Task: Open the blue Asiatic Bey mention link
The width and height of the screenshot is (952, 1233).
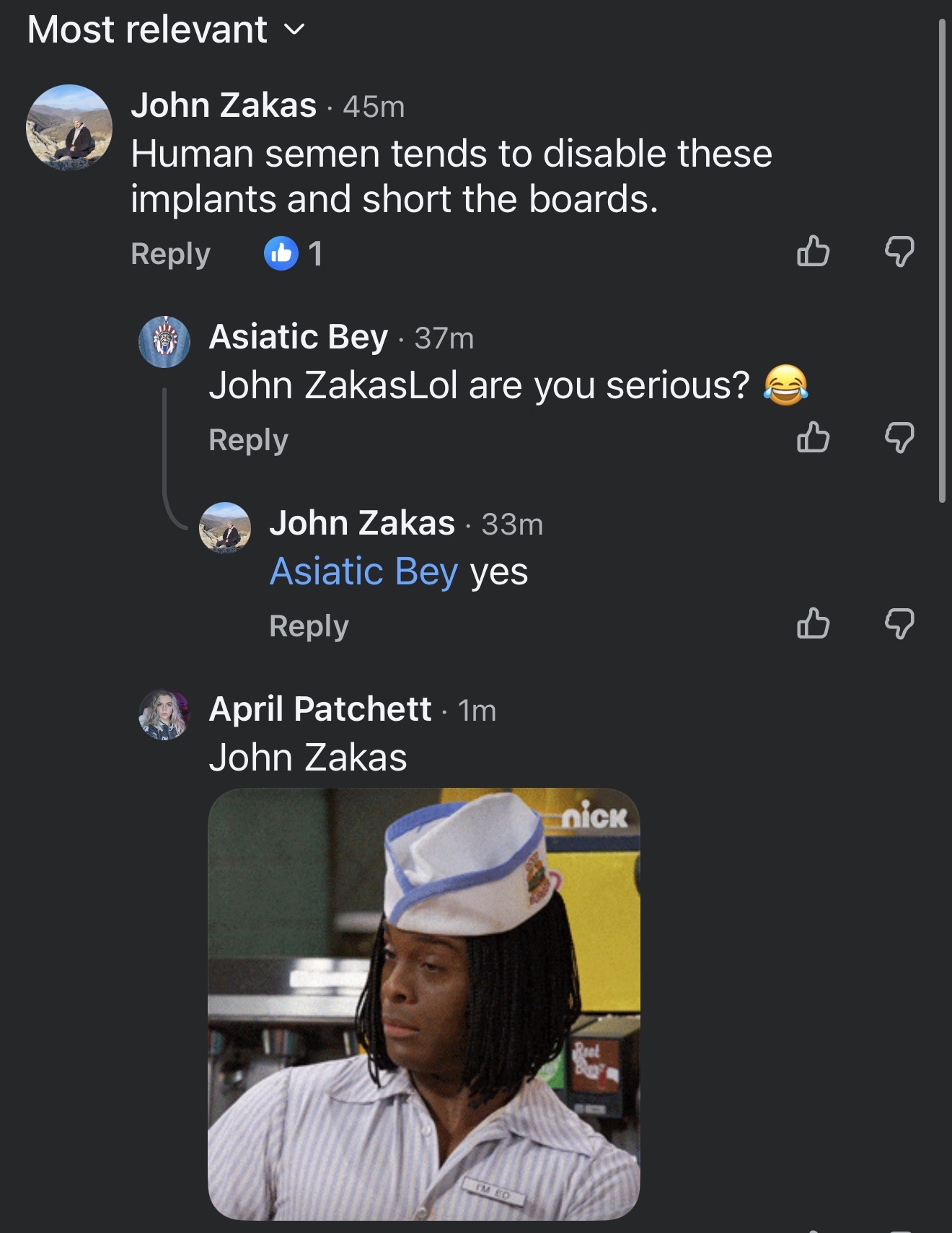Action: [363, 572]
